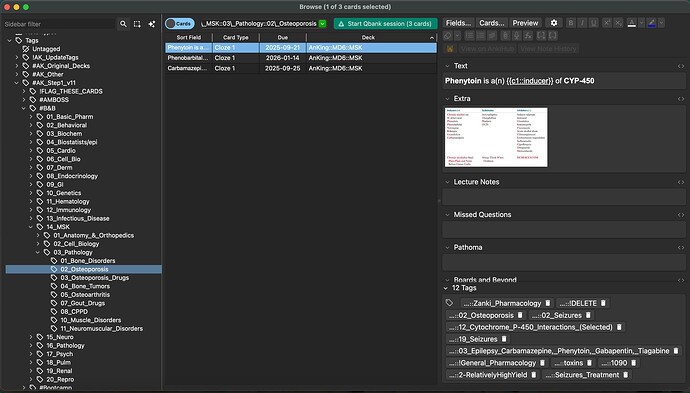Open the text color dropdown arrow
The width and height of the screenshot is (690, 393).
tap(641, 23)
